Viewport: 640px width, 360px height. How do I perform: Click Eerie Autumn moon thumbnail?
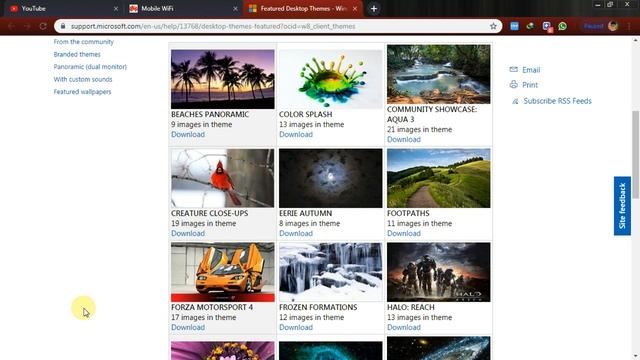[x=331, y=178]
